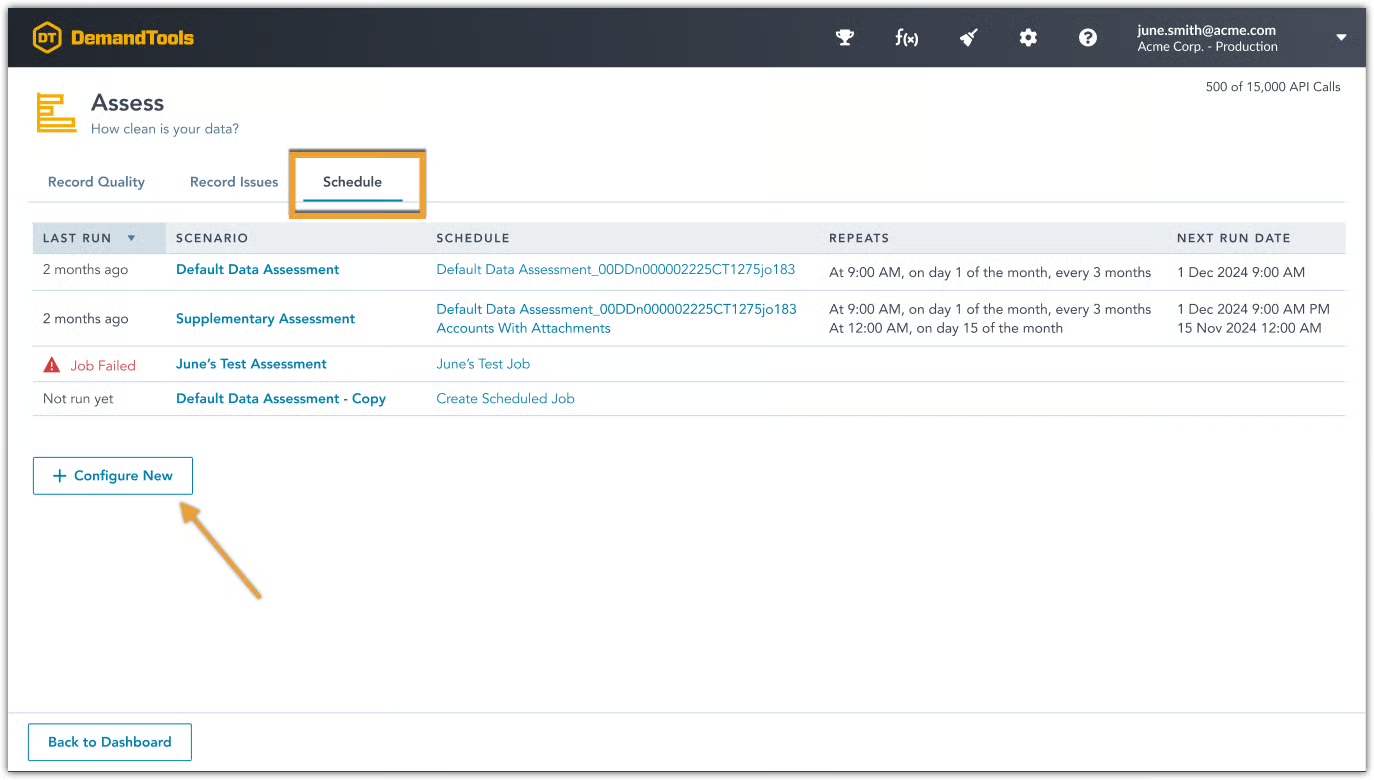Open June's Test Assessment scenario
Screen dimensions: 1374x780
251,364
